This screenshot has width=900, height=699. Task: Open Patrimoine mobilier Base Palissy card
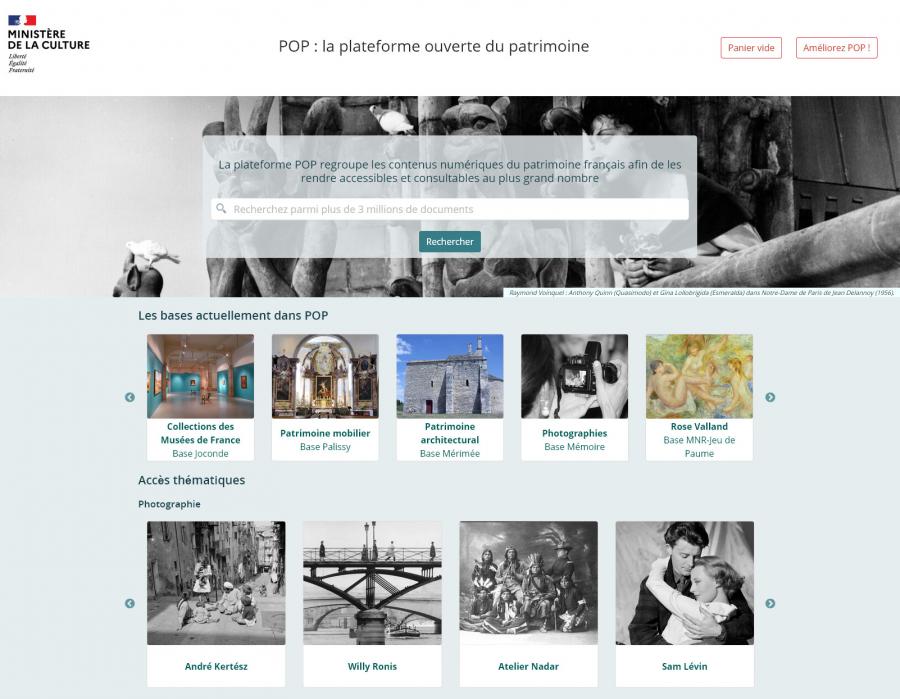coord(325,397)
